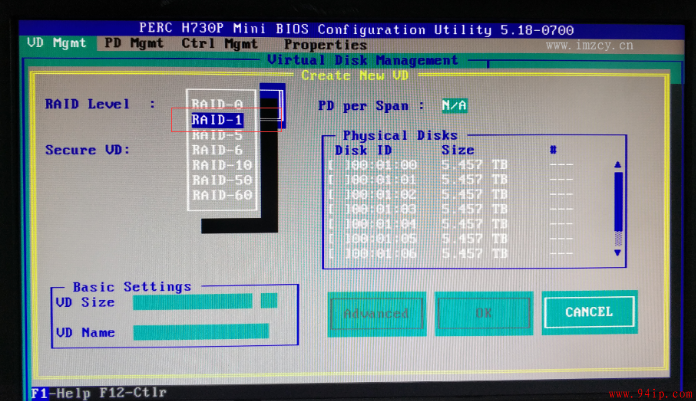696x401 pixels.
Task: Go to the Properties tab
Action: [x=325, y=45]
